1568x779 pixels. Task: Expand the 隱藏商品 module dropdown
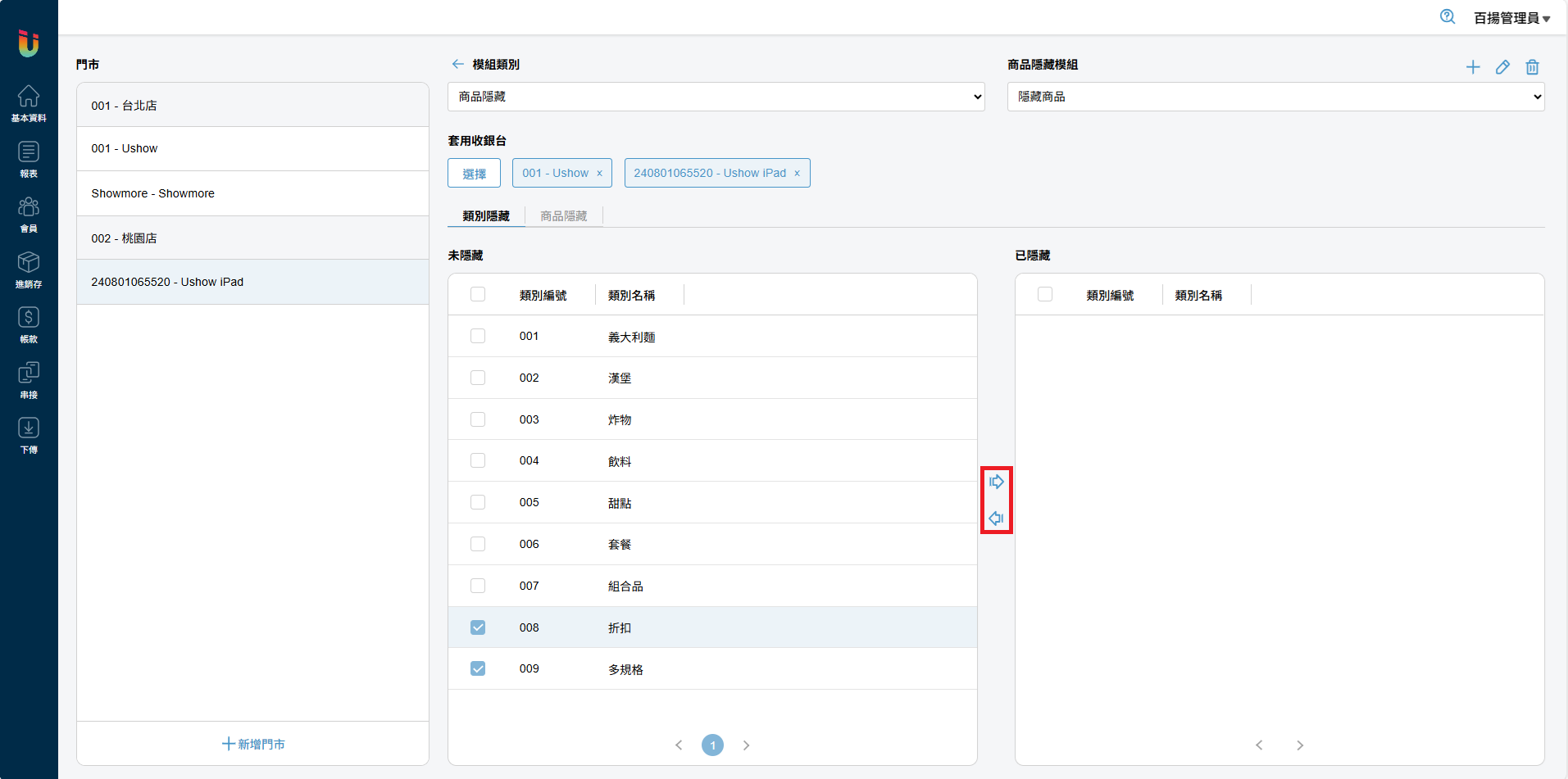(1275, 97)
